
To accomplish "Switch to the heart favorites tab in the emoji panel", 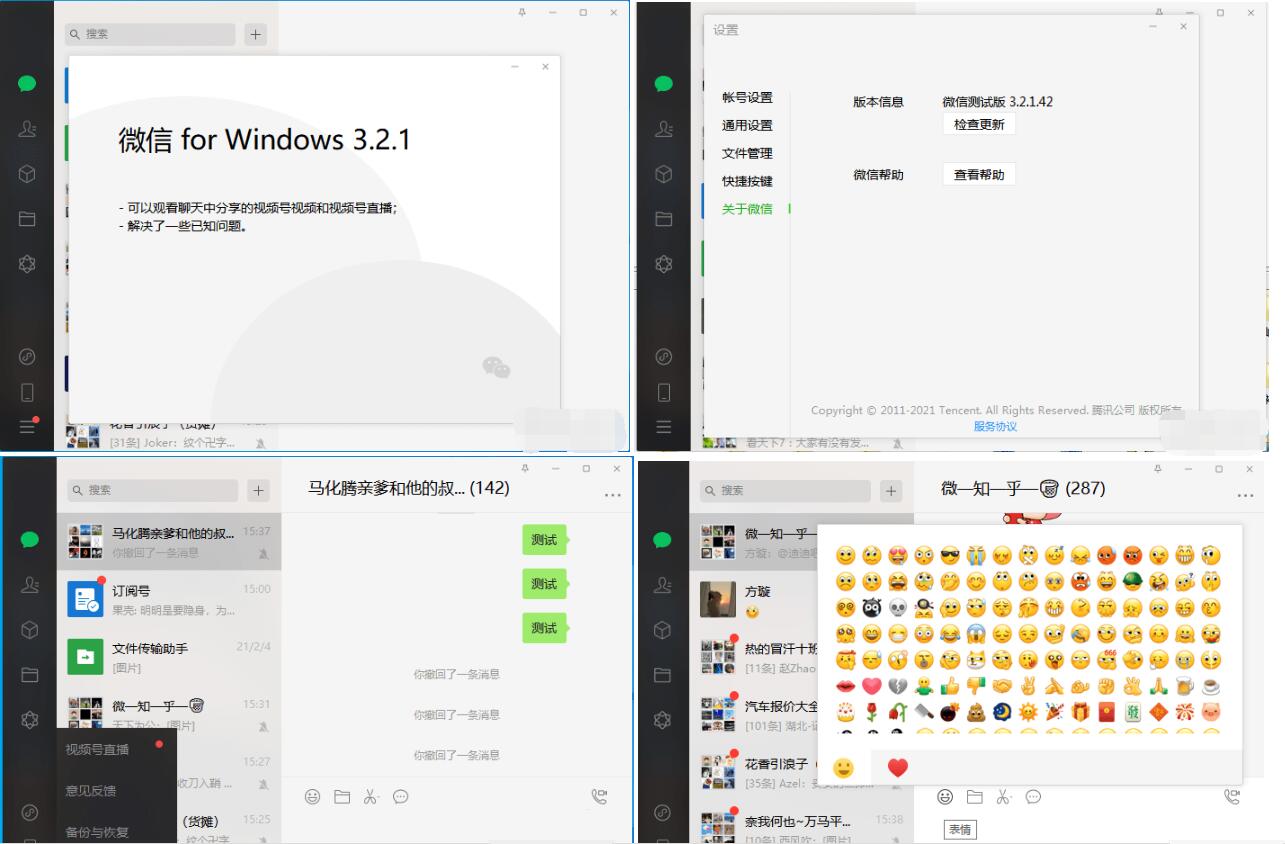I will point(898,767).
